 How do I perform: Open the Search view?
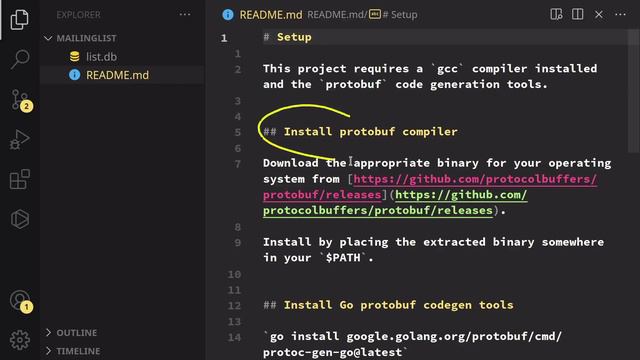pos(20,59)
